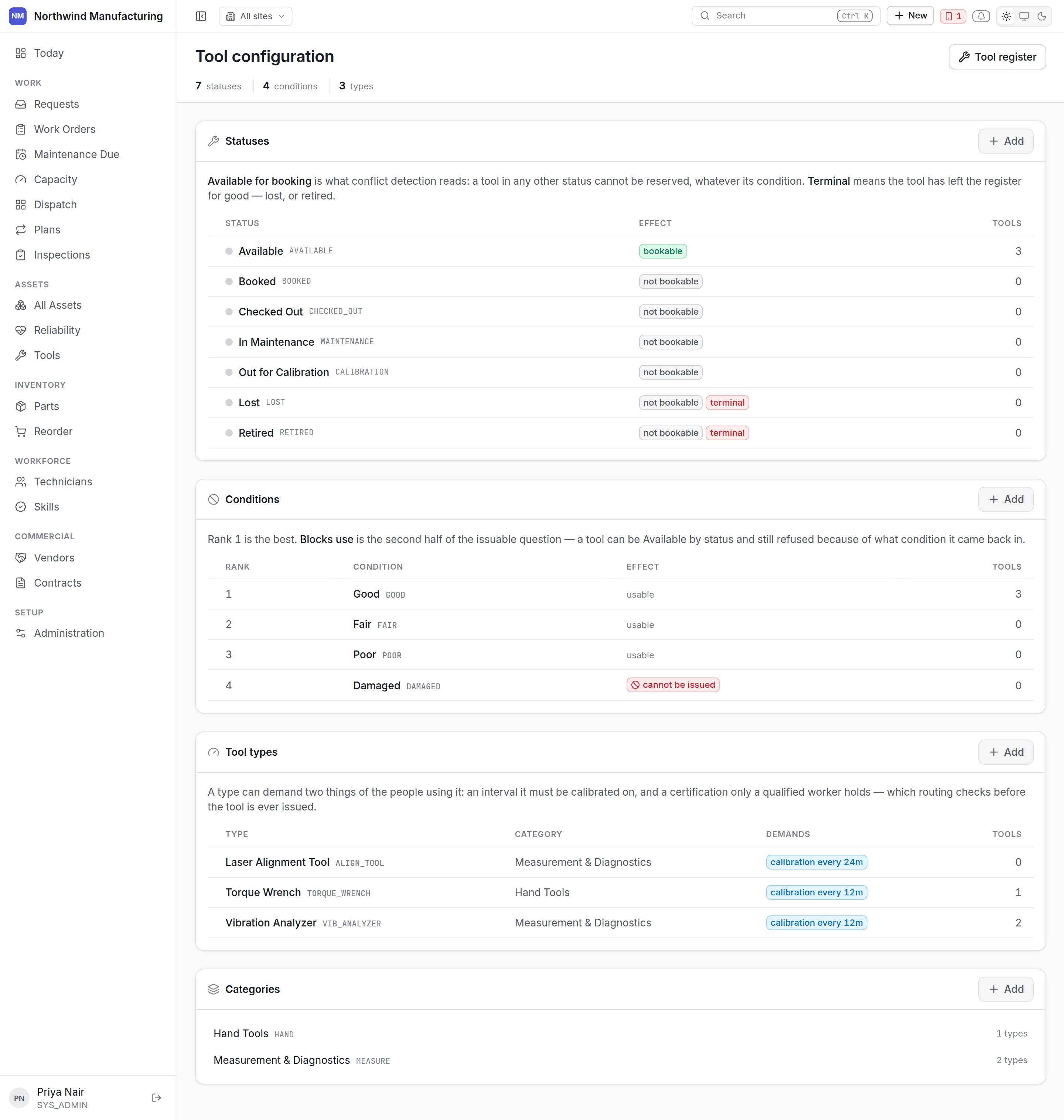The image size is (1064, 1120).
Task: Open the Measurement & Diagnostics category row
Action: point(620,1061)
